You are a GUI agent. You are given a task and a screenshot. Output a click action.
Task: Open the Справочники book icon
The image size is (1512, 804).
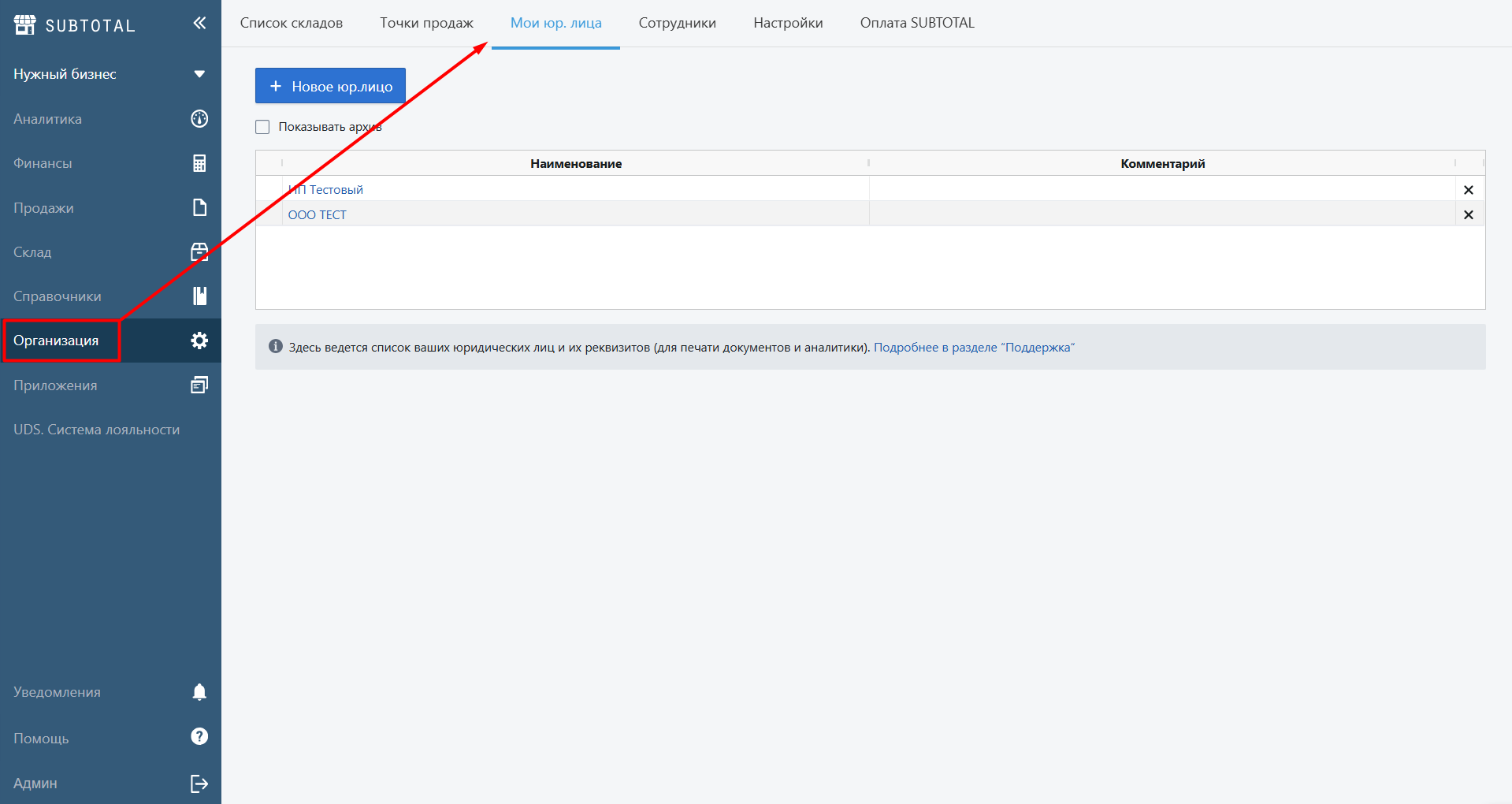(199, 296)
